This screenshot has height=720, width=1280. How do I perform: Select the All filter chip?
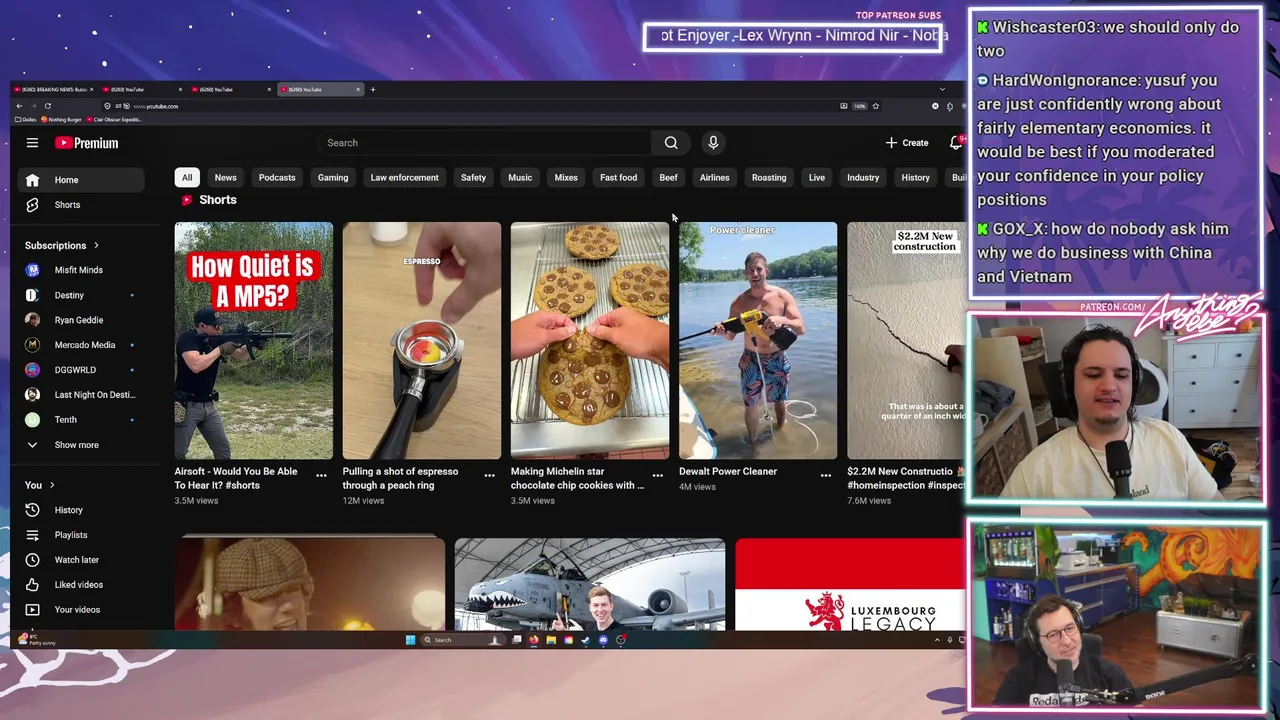(x=187, y=177)
